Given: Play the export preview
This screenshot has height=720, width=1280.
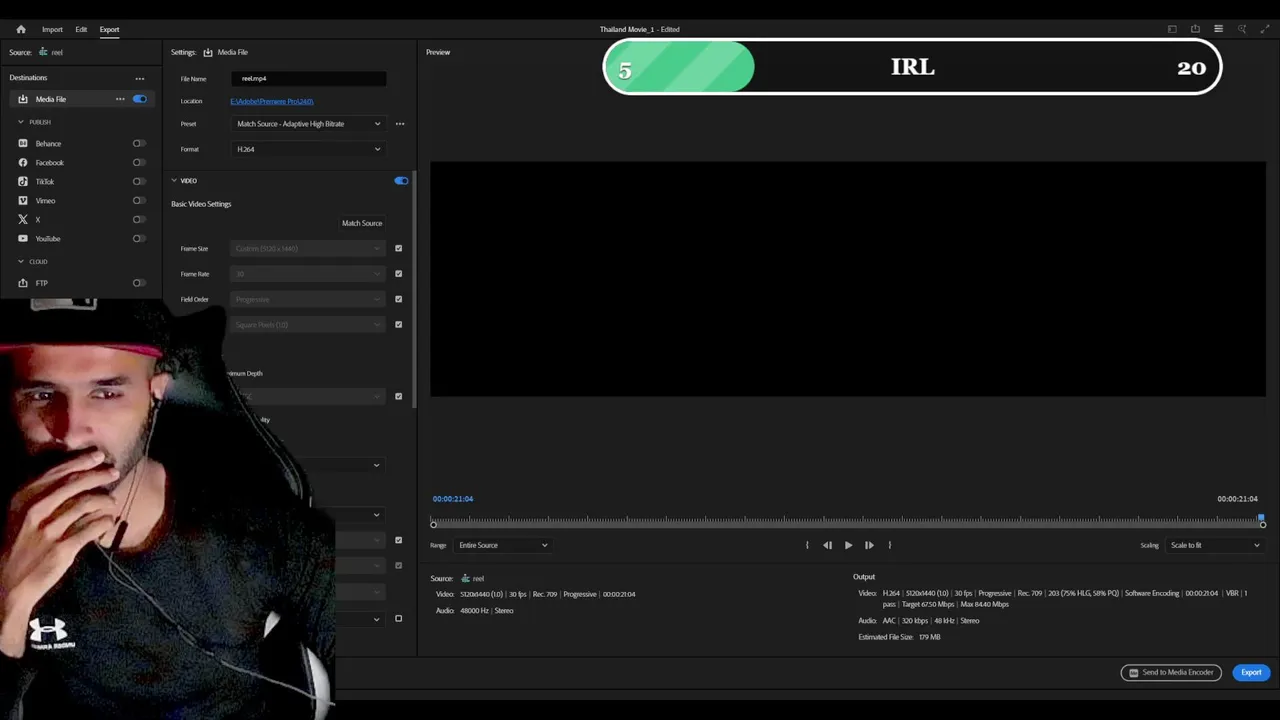Looking at the screenshot, I should (x=848, y=545).
